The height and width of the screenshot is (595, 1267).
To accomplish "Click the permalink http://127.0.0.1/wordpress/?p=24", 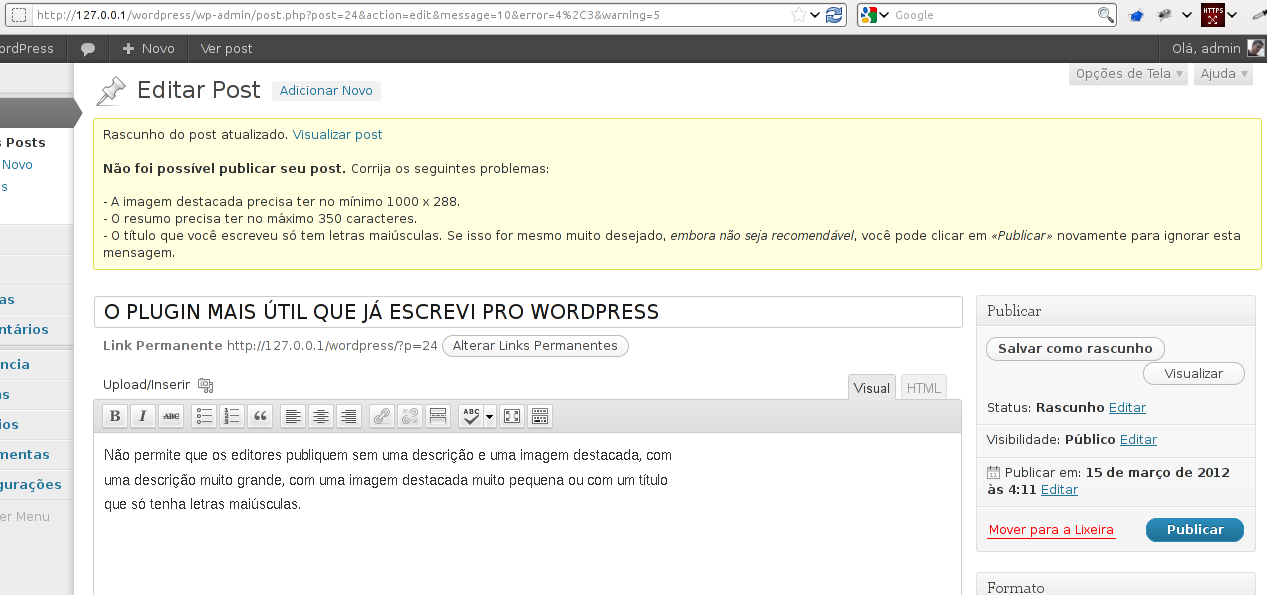I will 332,346.
